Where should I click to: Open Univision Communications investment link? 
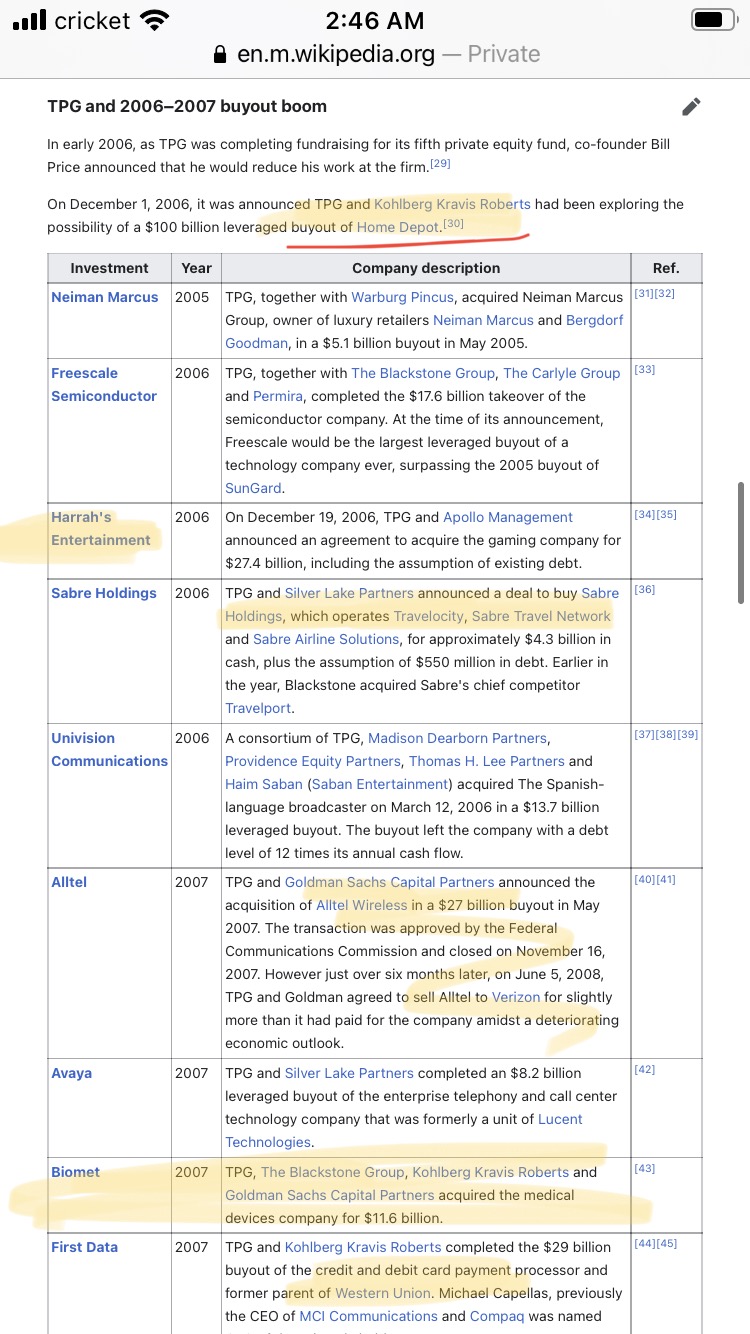coord(110,749)
